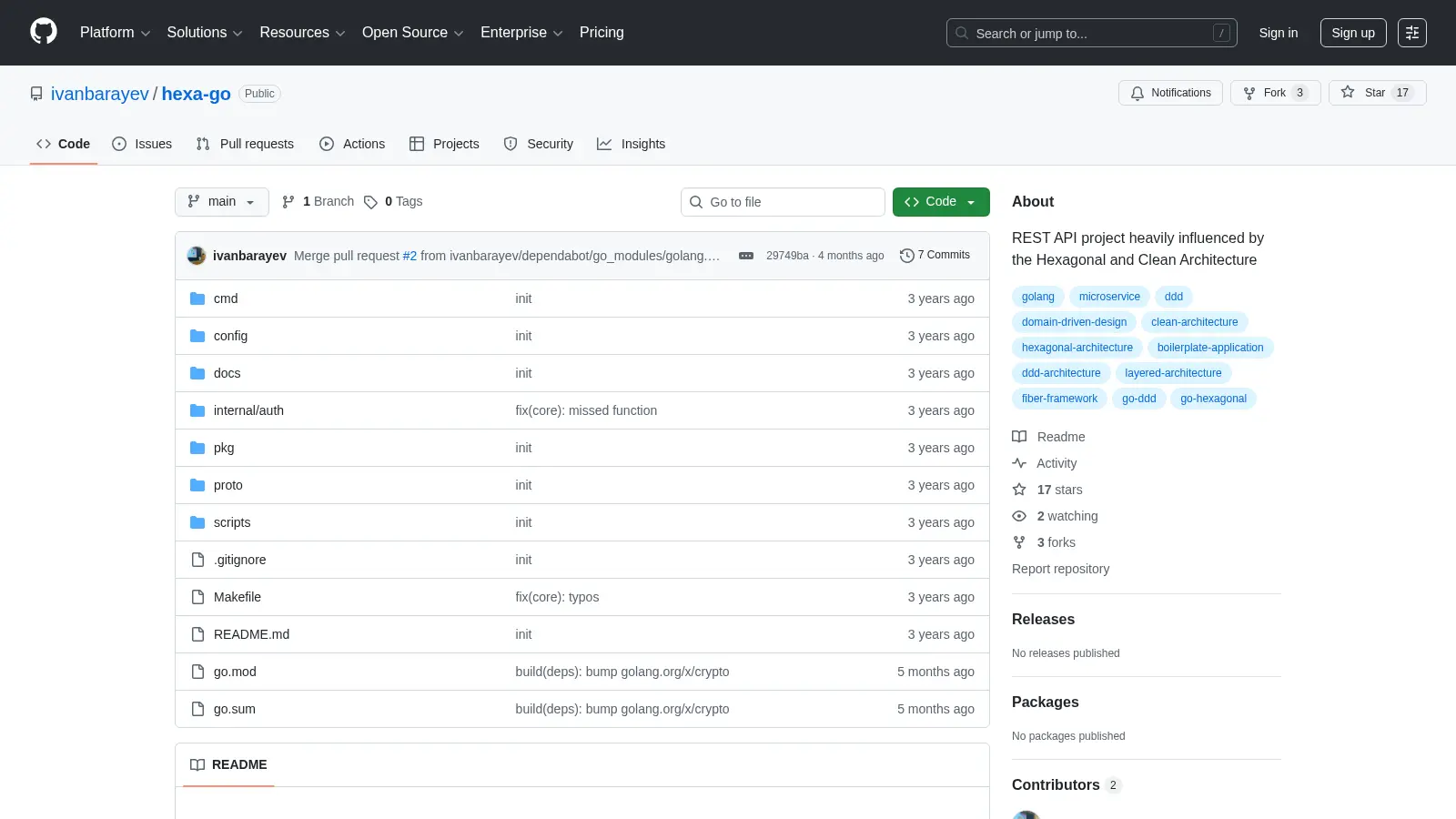The height and width of the screenshot is (819, 1456).
Task: Click the Makefile file icon
Action: pos(197,597)
